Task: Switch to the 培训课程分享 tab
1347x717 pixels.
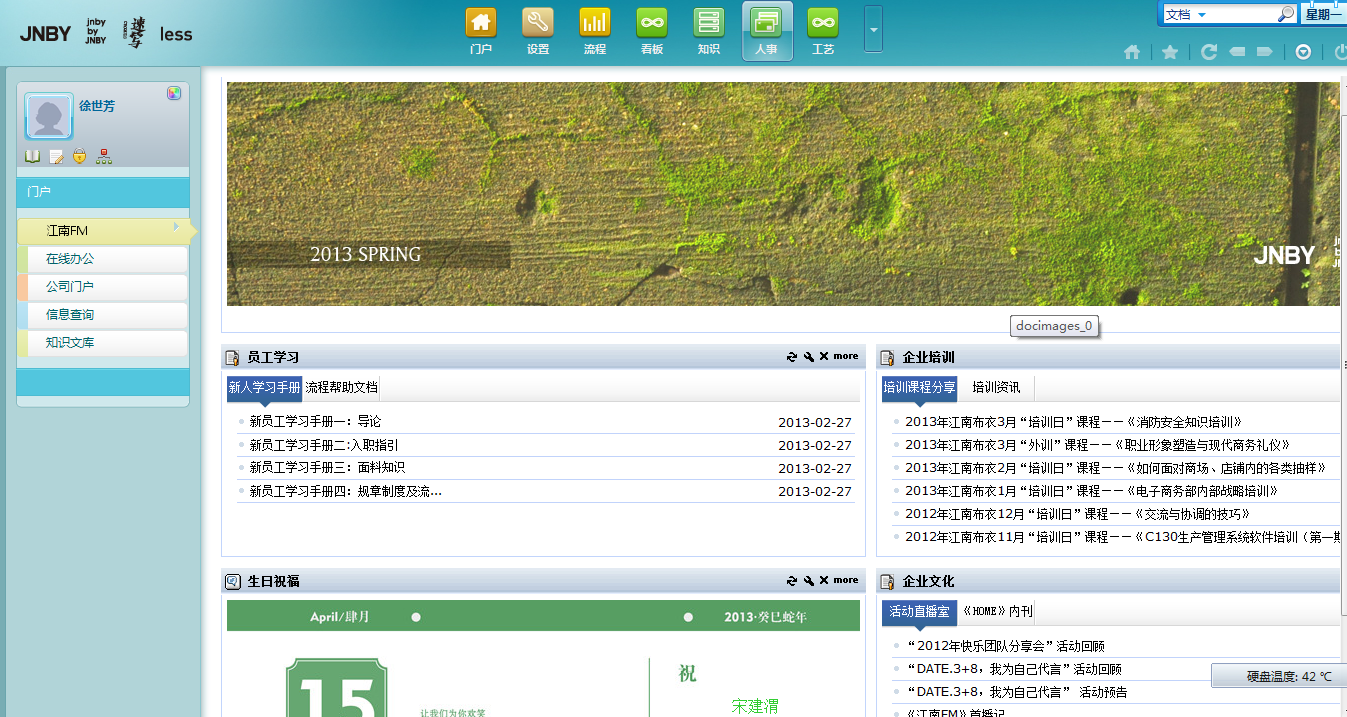Action: pos(919,388)
